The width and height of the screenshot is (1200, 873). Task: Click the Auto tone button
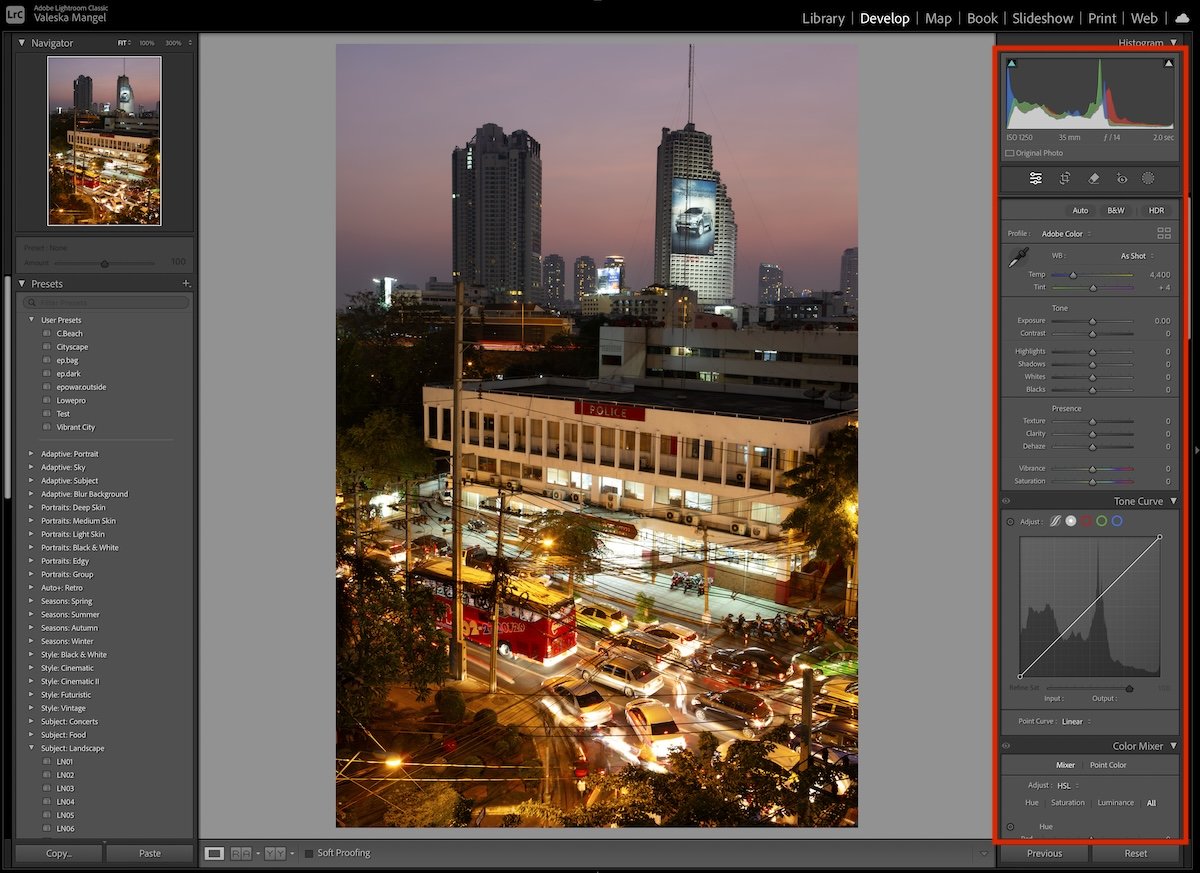tap(1080, 210)
